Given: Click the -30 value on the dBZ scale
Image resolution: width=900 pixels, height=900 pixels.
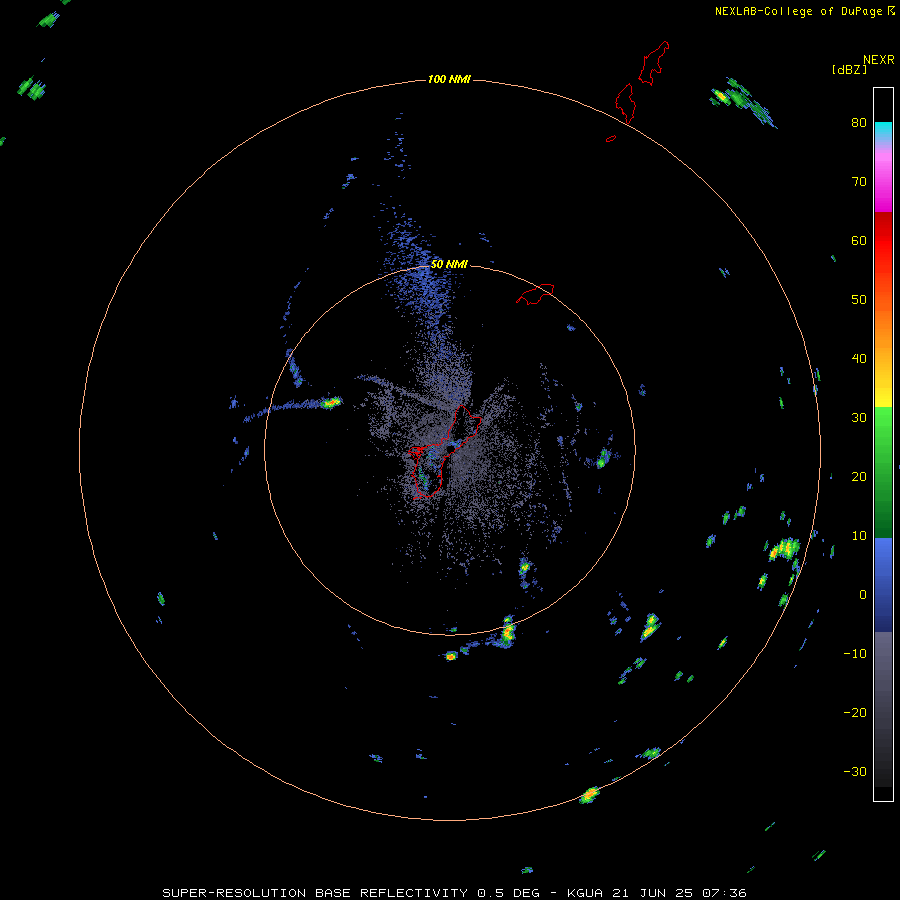Looking at the screenshot, I should [855, 771].
